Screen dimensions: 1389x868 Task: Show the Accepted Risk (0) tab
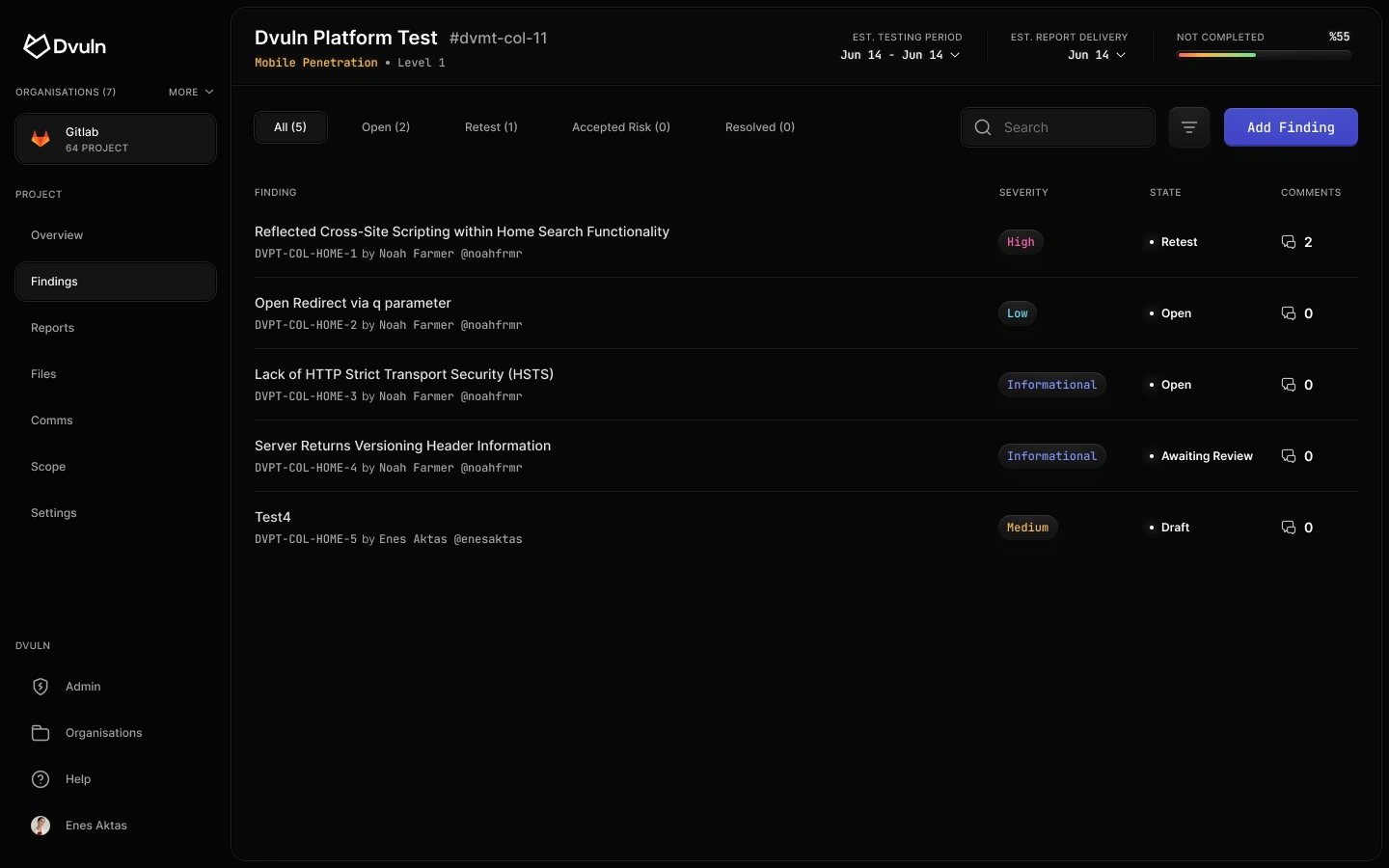tap(621, 127)
